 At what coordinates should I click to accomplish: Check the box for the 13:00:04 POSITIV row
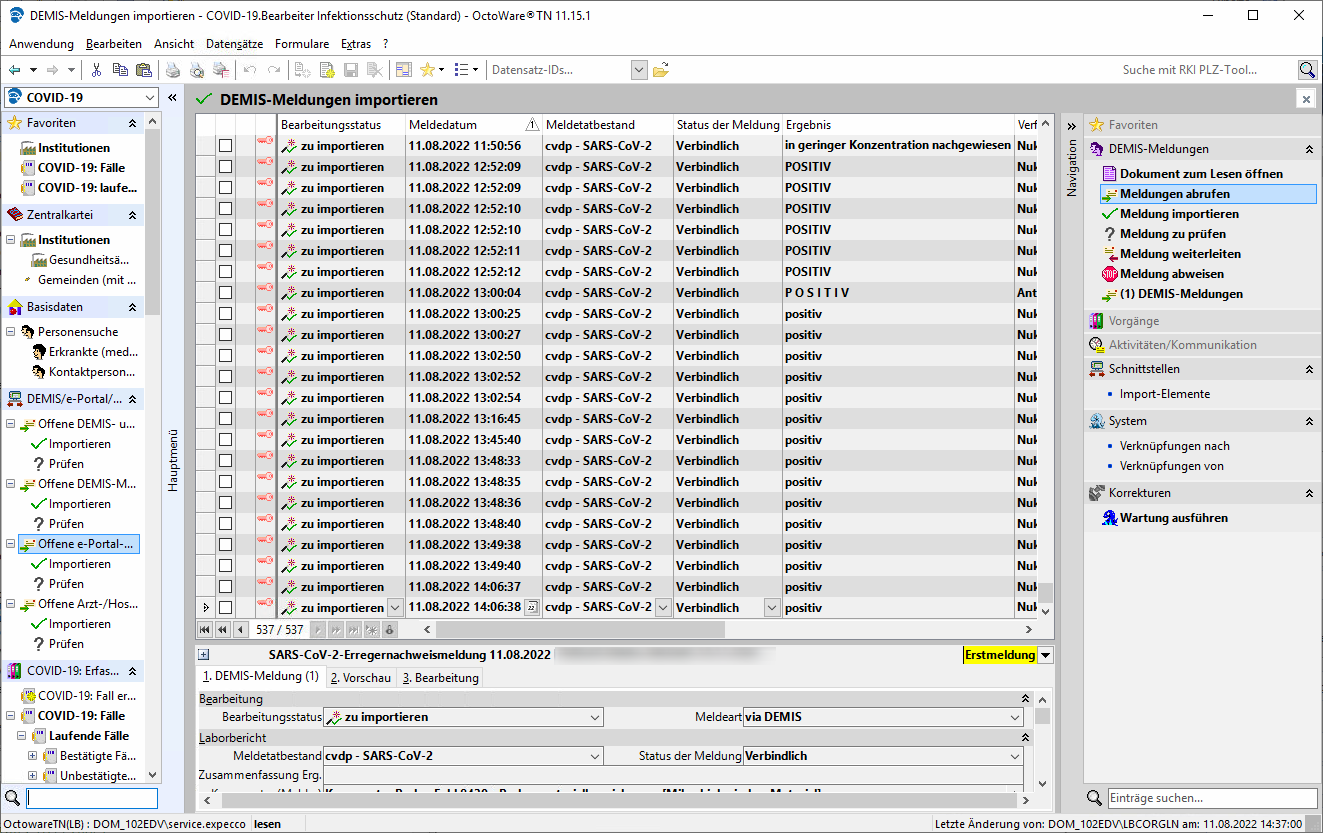click(x=225, y=293)
